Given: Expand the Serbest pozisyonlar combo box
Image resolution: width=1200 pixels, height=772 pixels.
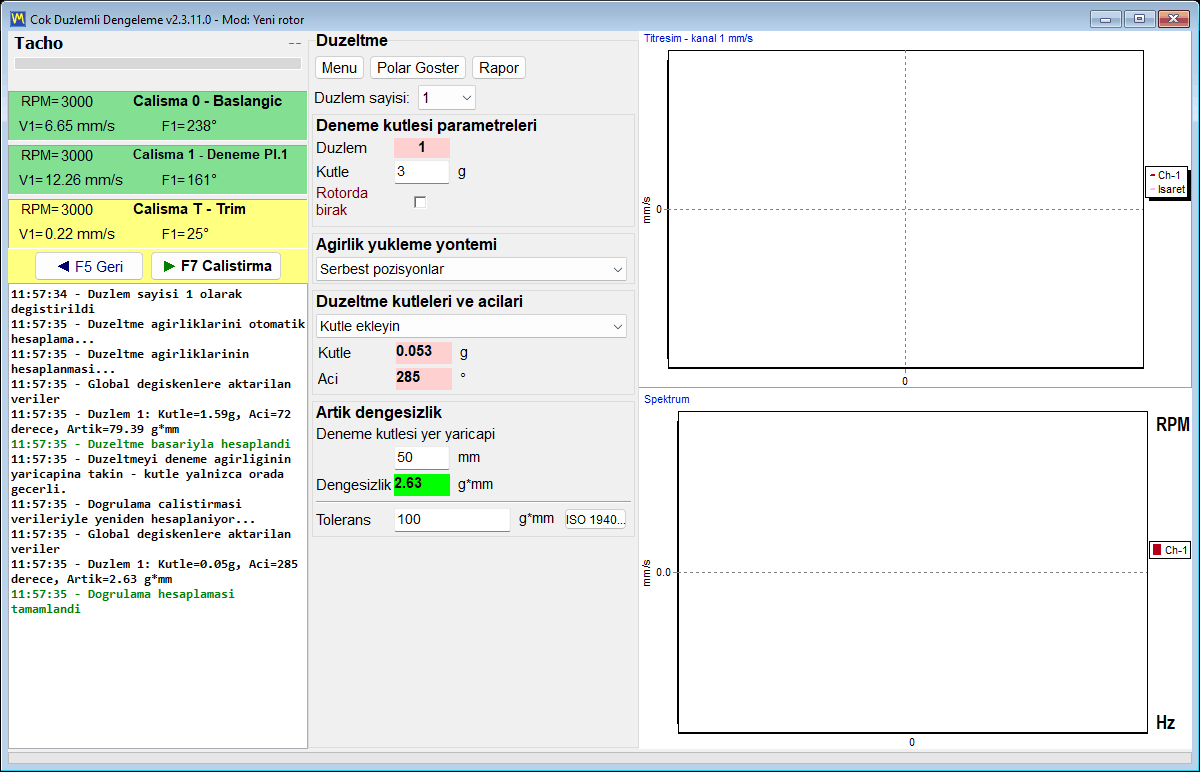Looking at the screenshot, I should (471, 269).
